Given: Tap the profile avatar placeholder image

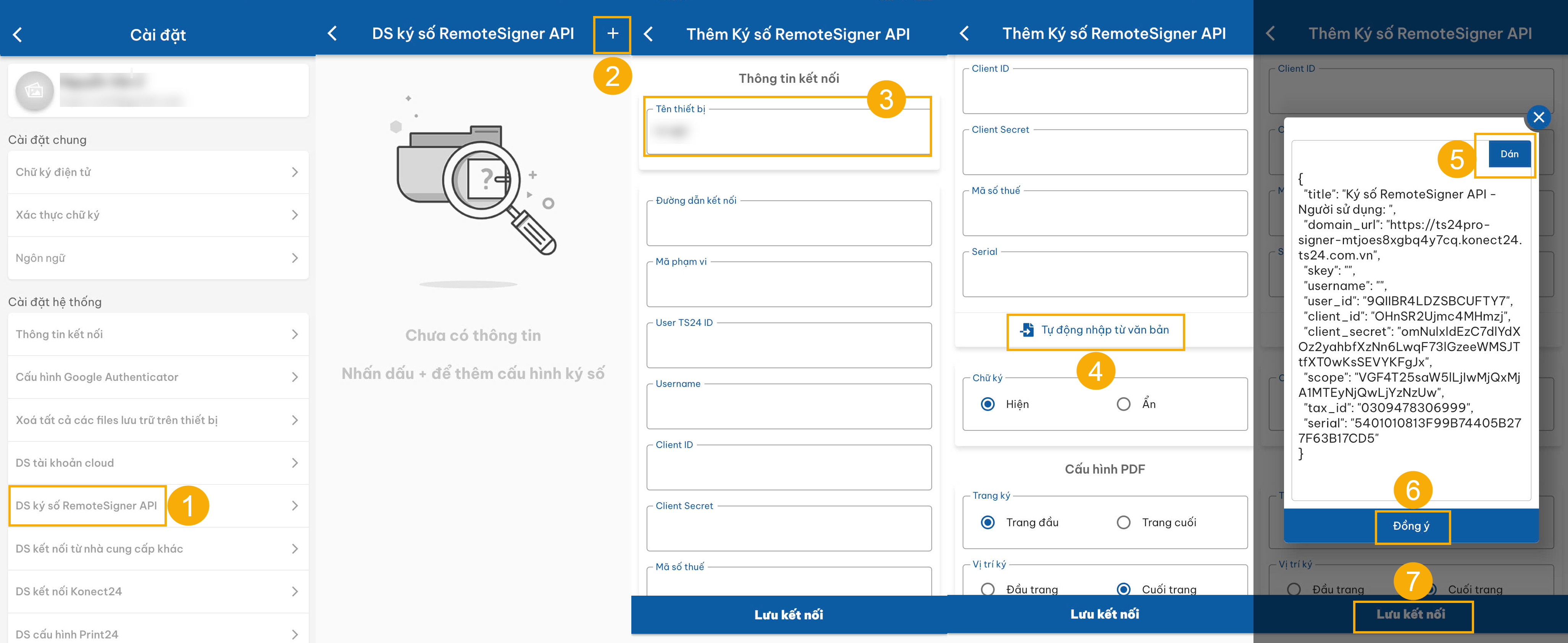Looking at the screenshot, I should tap(34, 91).
